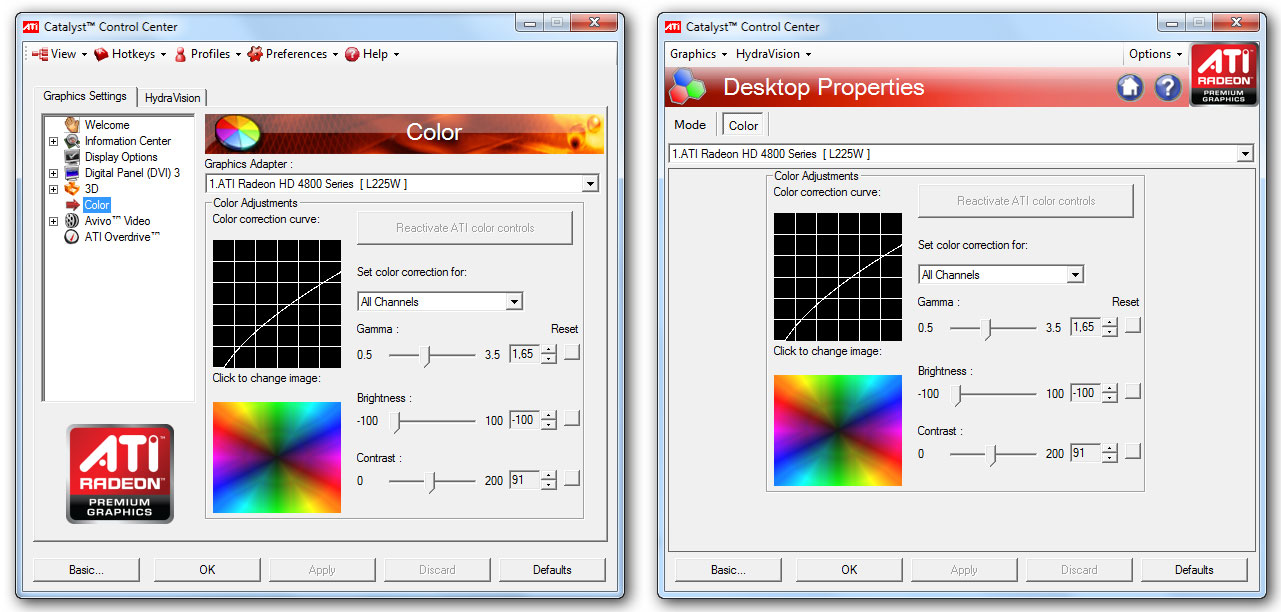Increase Contrast spinner in right window

coord(1109,449)
